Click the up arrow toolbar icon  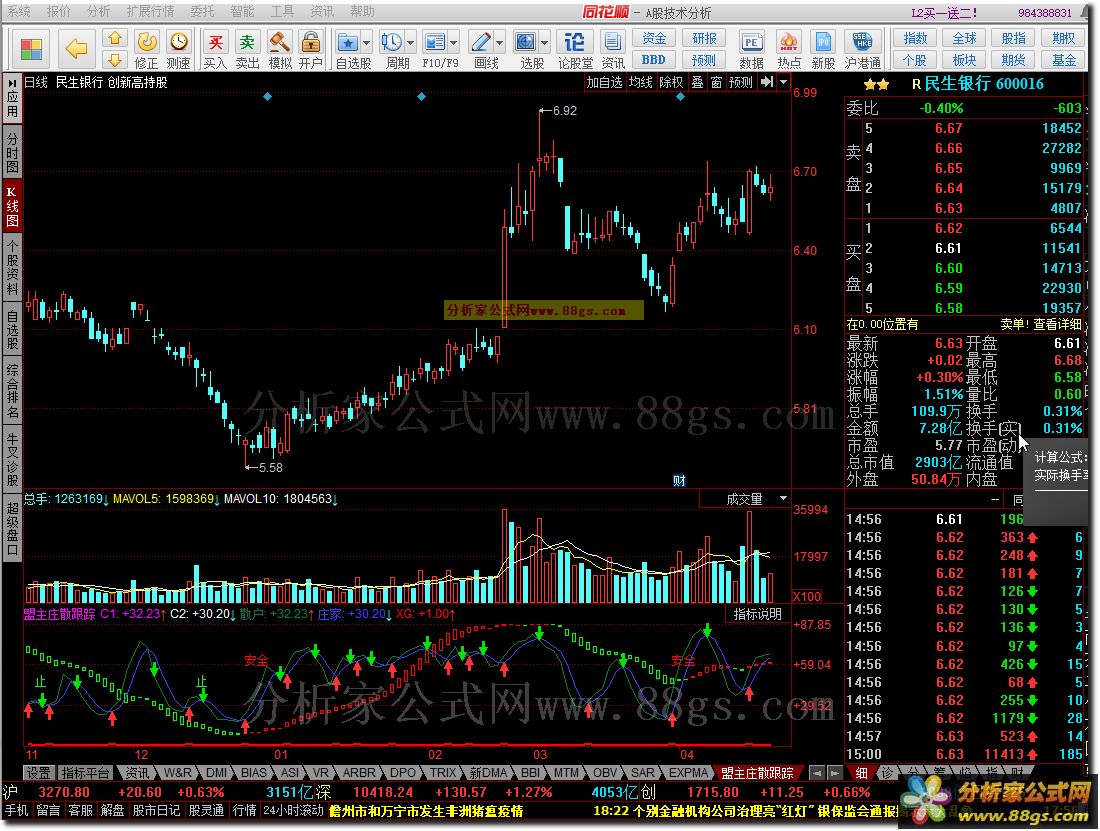pos(115,38)
